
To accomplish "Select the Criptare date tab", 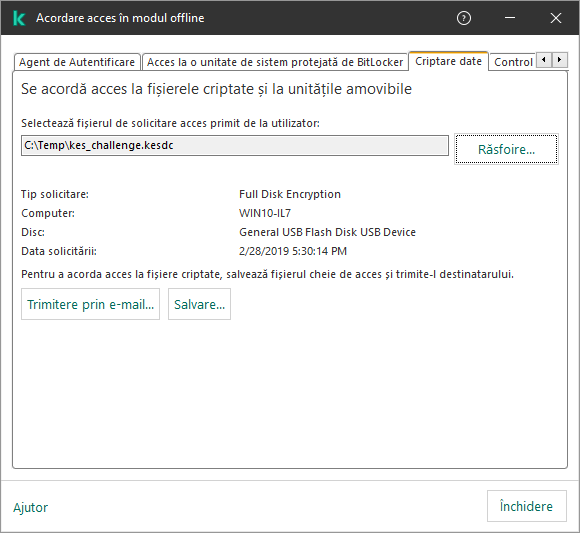I will pos(448,61).
